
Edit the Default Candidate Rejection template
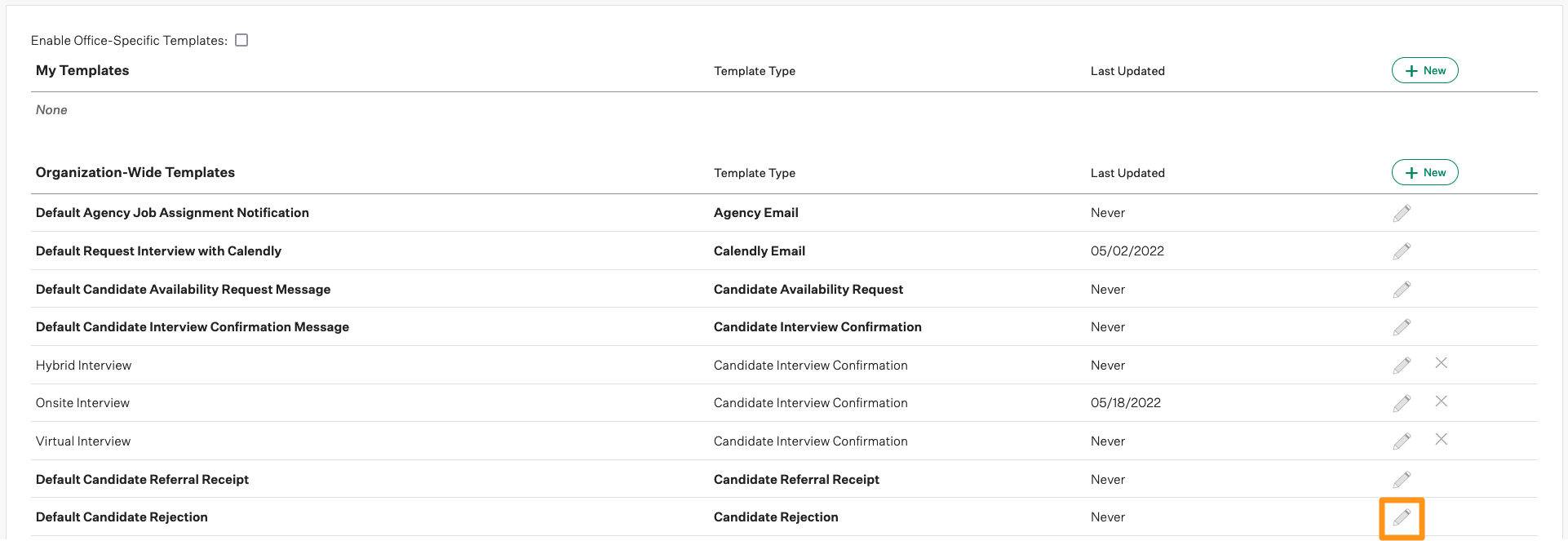coord(1402,517)
